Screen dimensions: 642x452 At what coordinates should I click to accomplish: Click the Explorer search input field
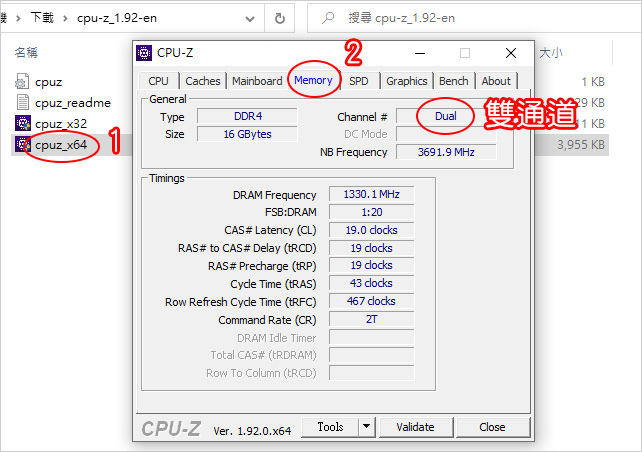click(x=474, y=18)
